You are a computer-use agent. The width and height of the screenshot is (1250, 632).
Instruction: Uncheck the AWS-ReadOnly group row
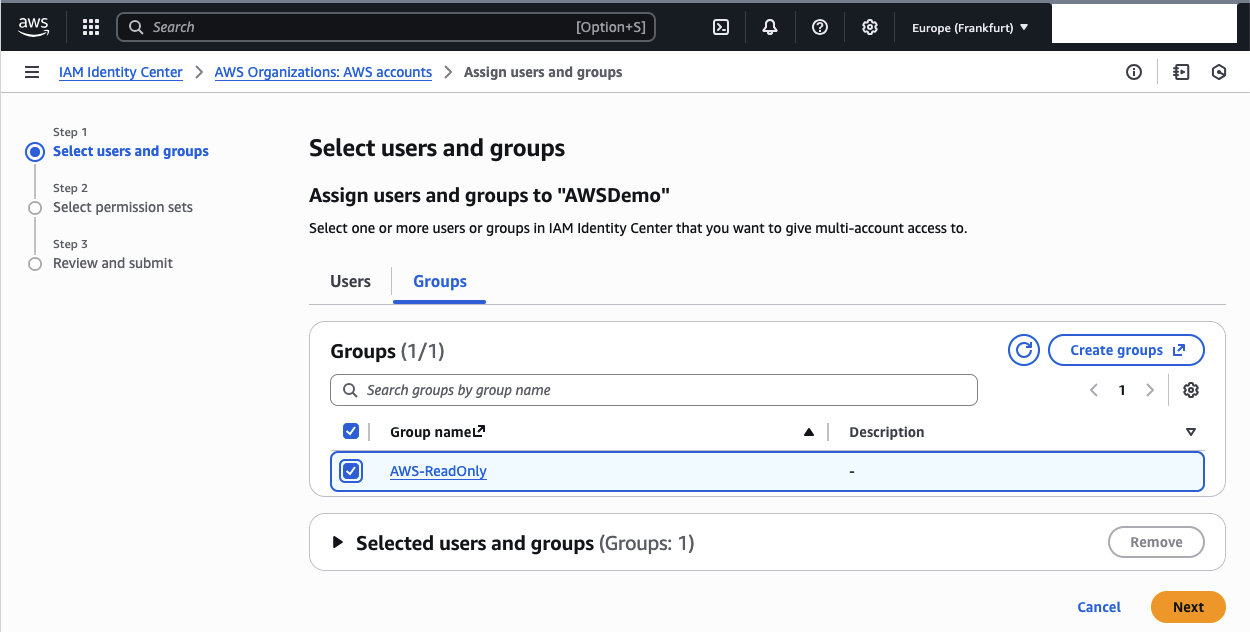pos(352,470)
